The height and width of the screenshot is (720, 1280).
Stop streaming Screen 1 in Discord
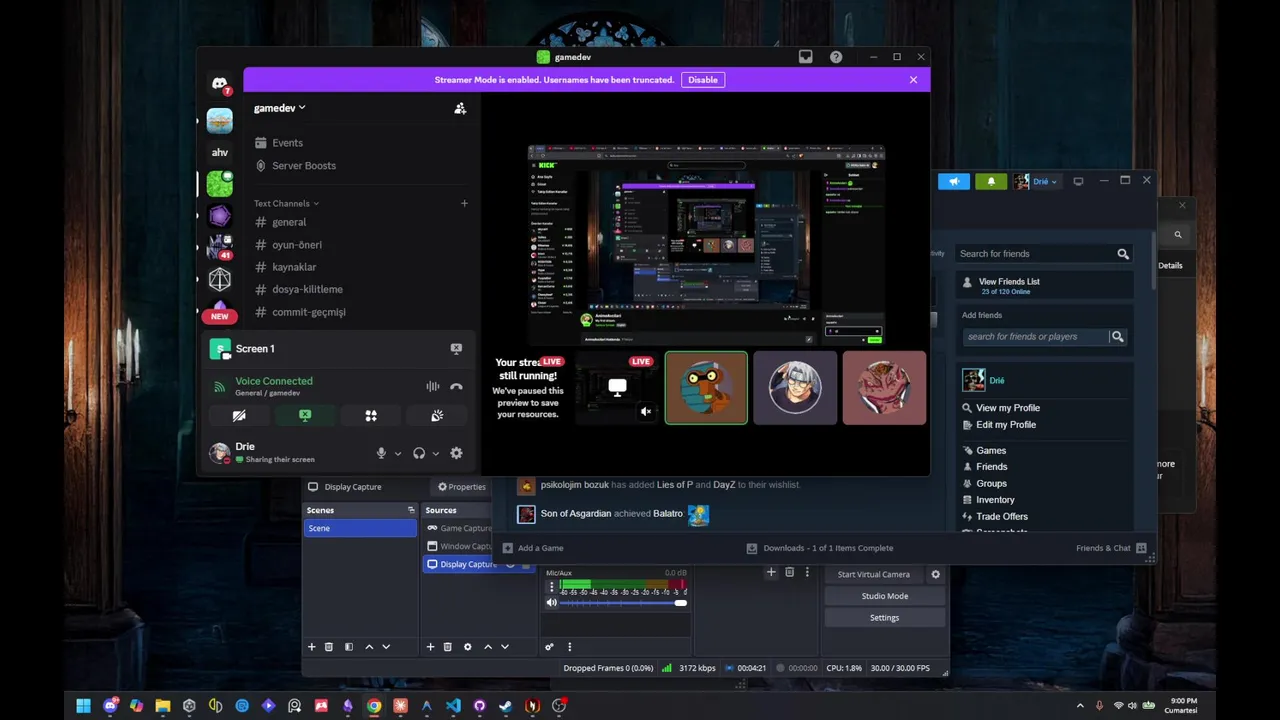tap(456, 349)
